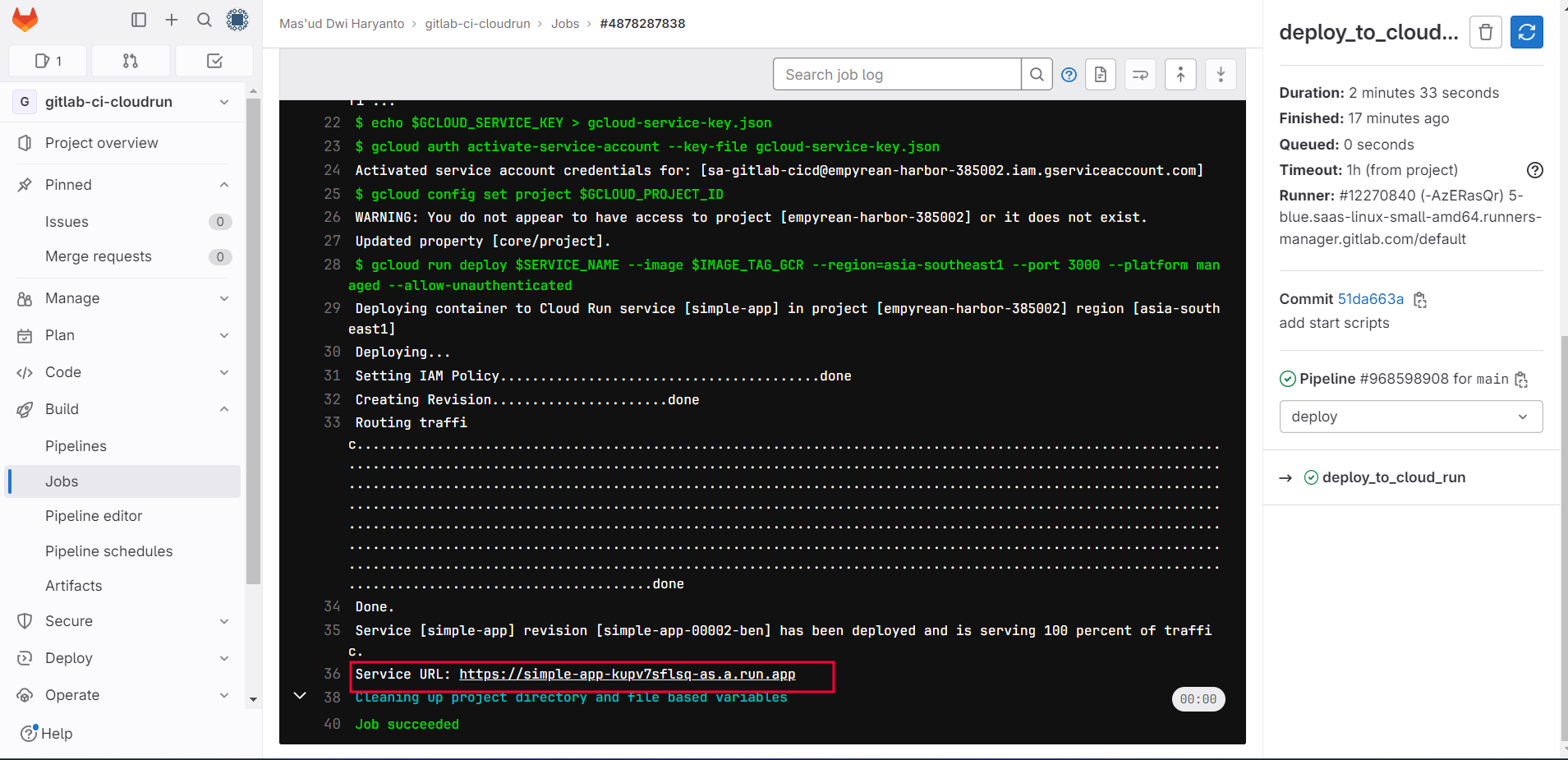Click the Help icon at sidebar bottom

click(28, 733)
